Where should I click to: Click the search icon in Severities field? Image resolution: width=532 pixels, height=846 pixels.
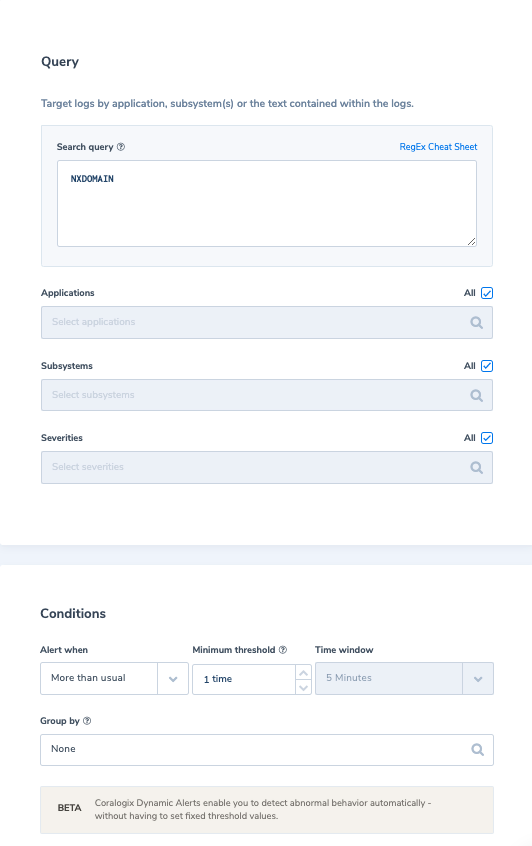[x=476, y=467]
